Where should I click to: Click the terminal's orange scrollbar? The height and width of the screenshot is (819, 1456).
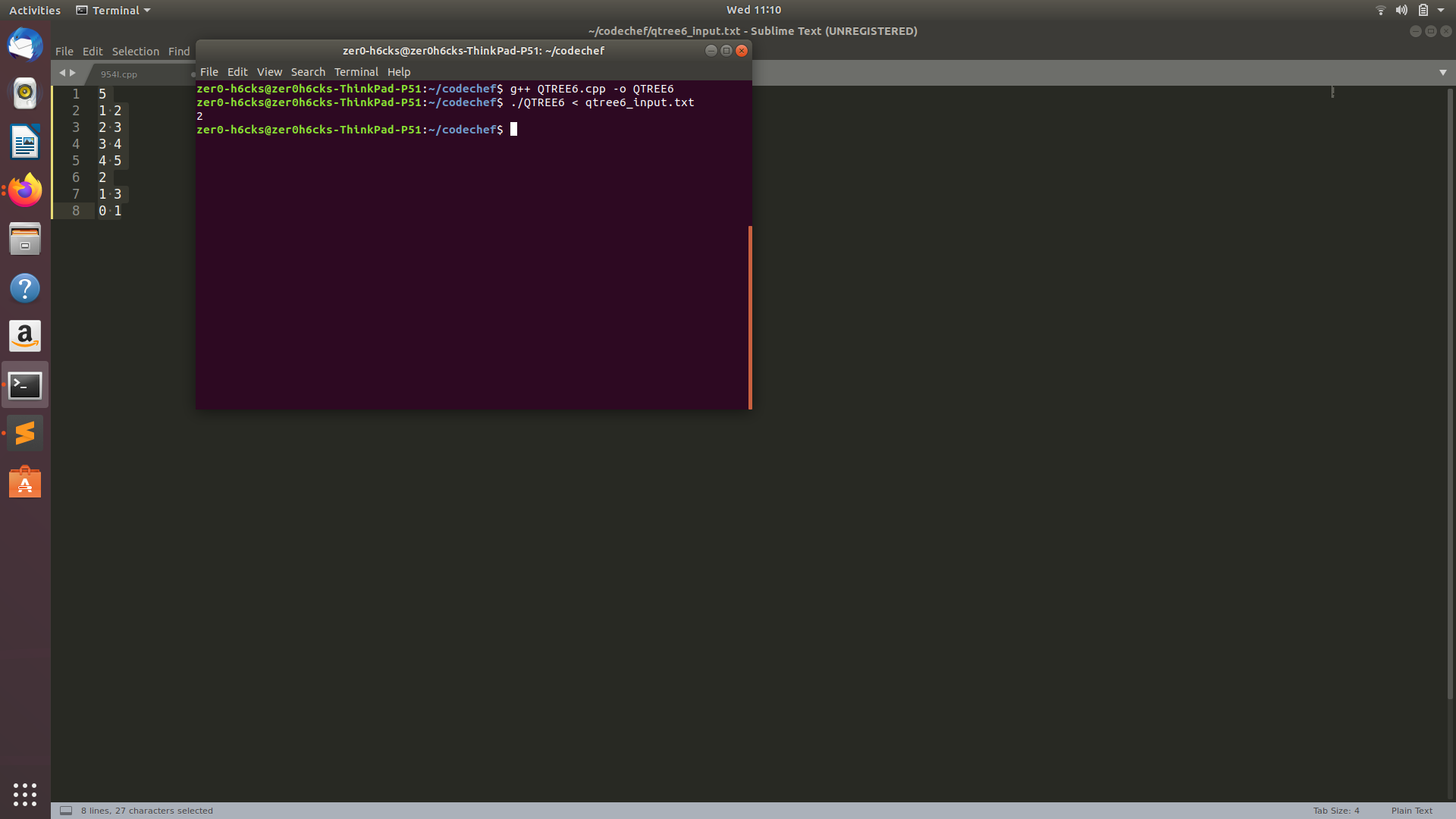click(x=750, y=317)
